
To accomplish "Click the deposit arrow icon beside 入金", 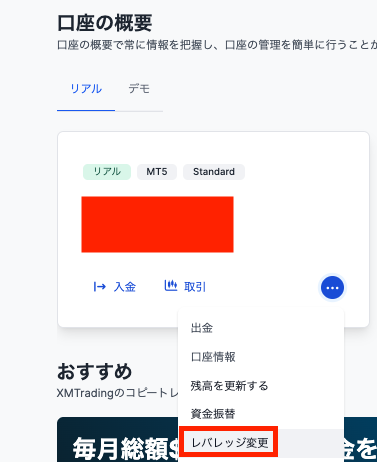I will coord(99,287).
